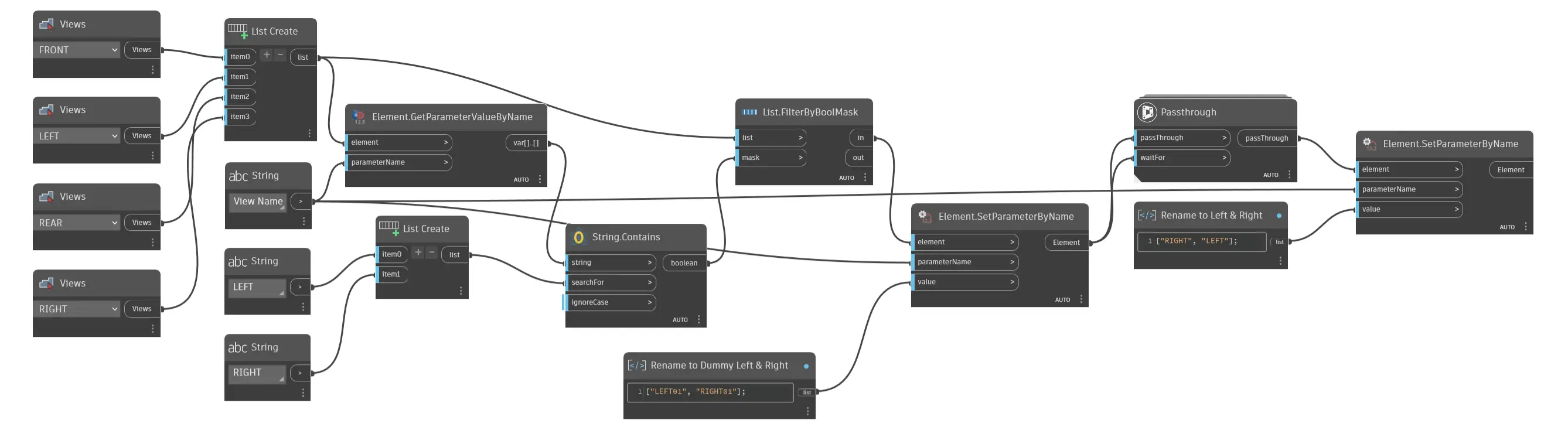This screenshot has height=447, width=1568.
Task: Expand the mask input port chevron
Action: pyautogui.click(x=800, y=158)
